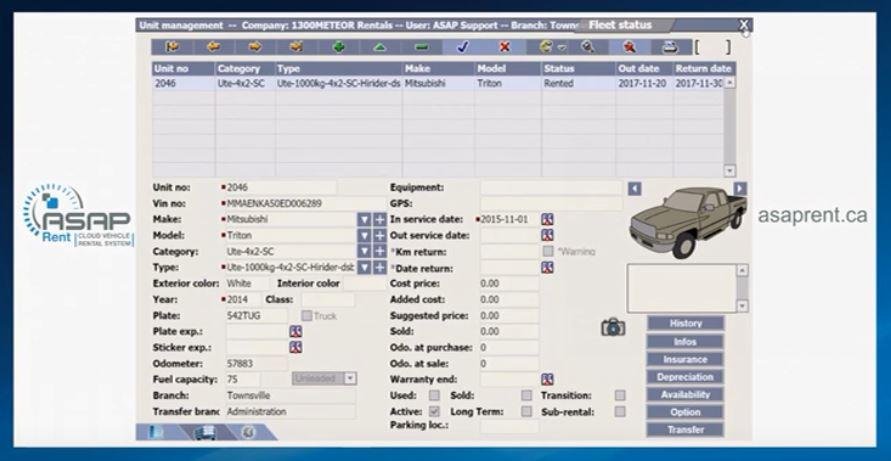
Task: Click grid scrollbar down arrow
Action: [730, 171]
